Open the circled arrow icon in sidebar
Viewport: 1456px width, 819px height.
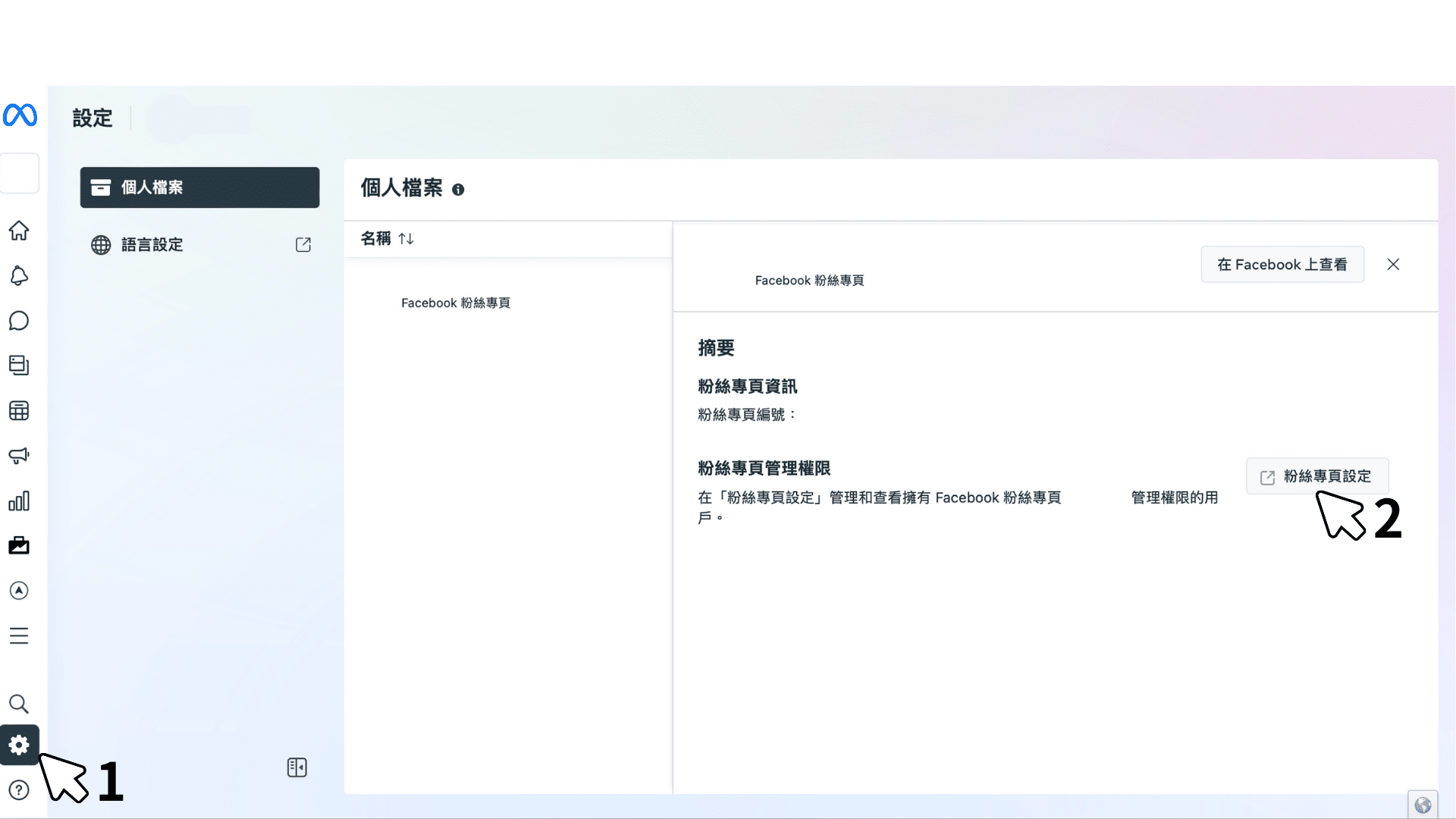tap(19, 591)
